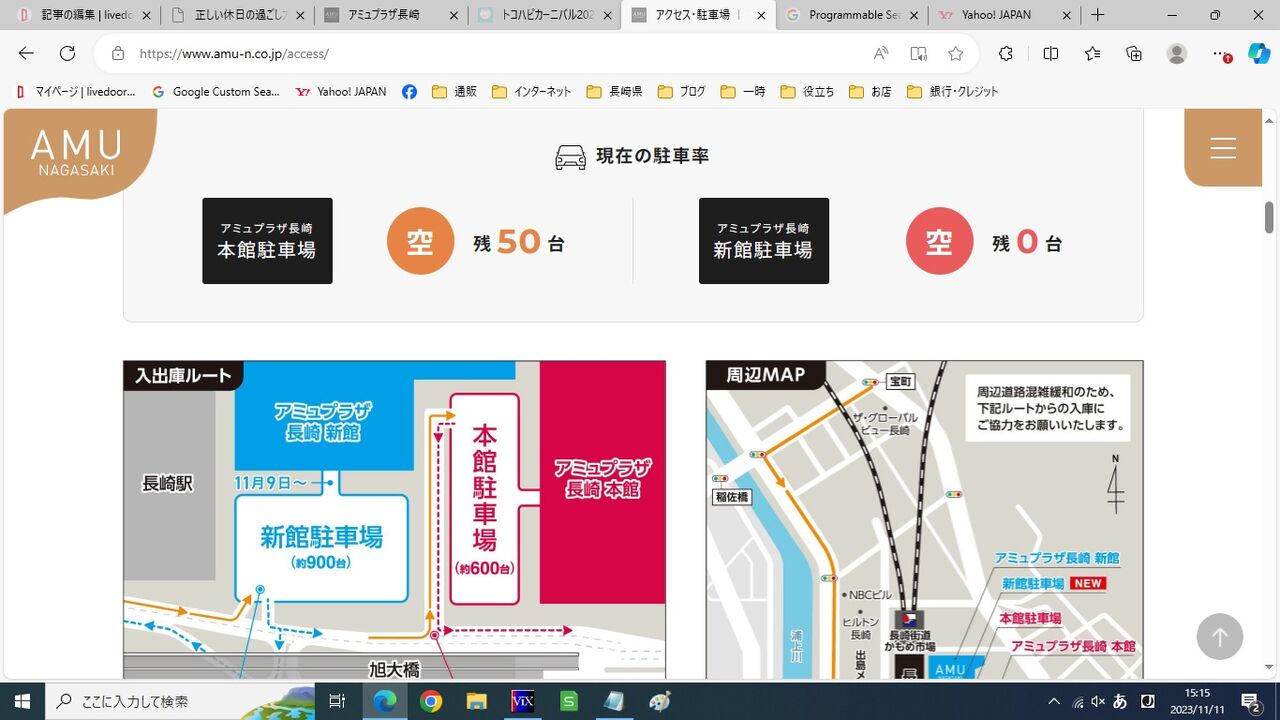Click the 新館駐車場 parking button
Image resolution: width=1280 pixels, height=720 pixels.
(763, 241)
